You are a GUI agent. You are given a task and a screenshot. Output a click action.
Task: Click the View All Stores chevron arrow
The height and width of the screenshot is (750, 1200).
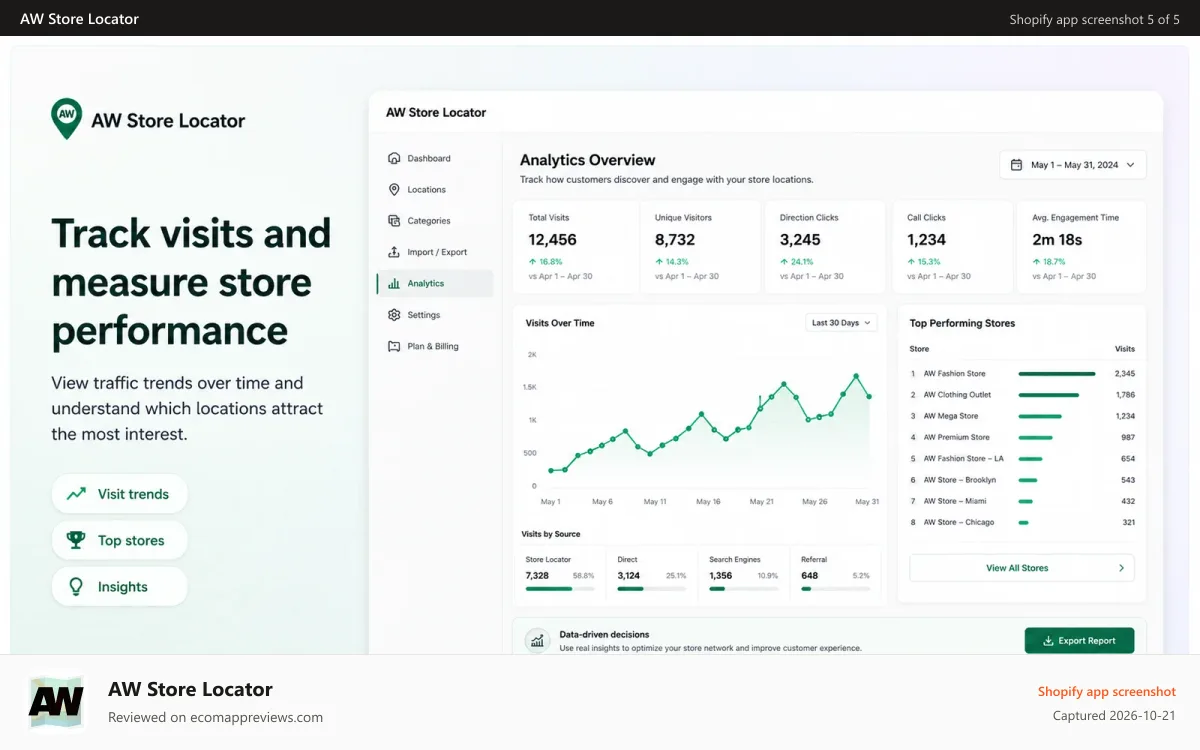[1121, 568]
